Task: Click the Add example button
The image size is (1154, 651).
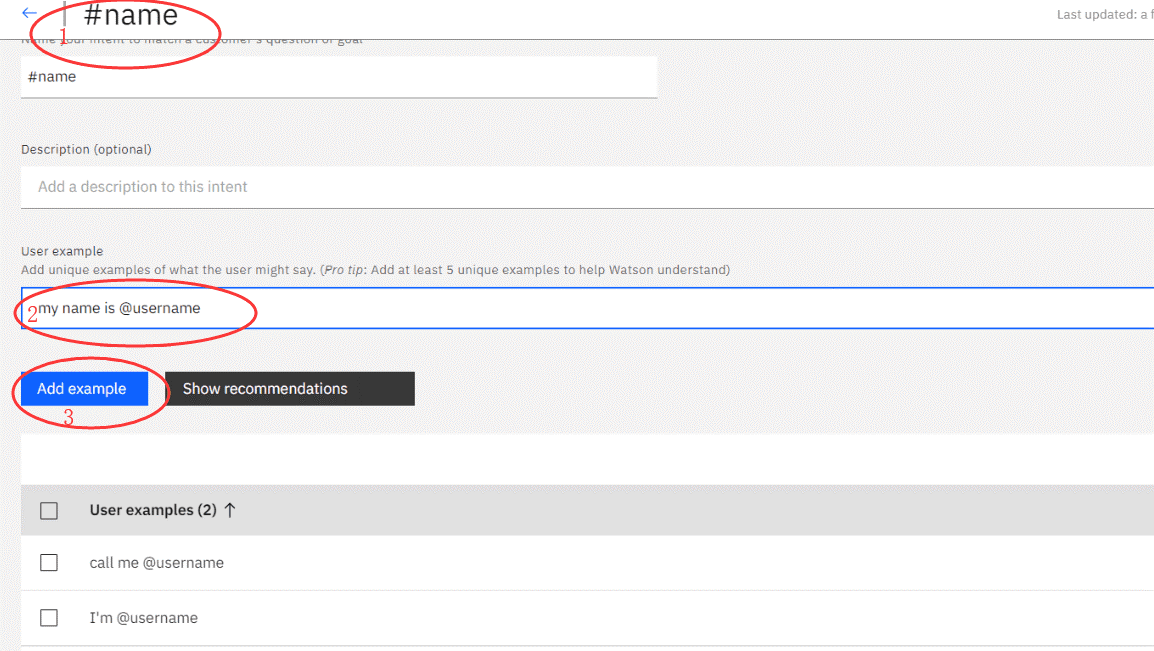Action: [x=83, y=389]
